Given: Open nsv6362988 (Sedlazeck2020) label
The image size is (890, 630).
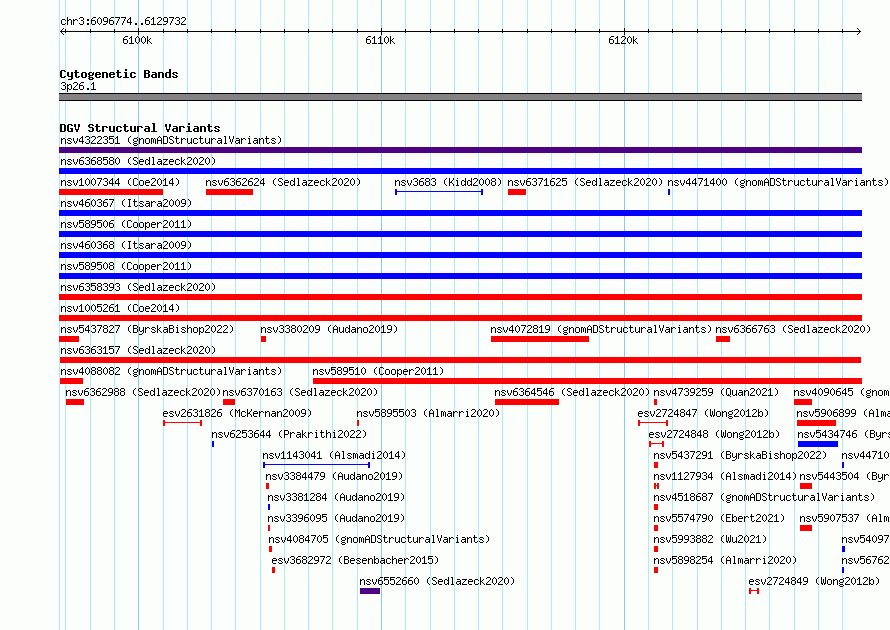Looking at the screenshot, I should (143, 392).
